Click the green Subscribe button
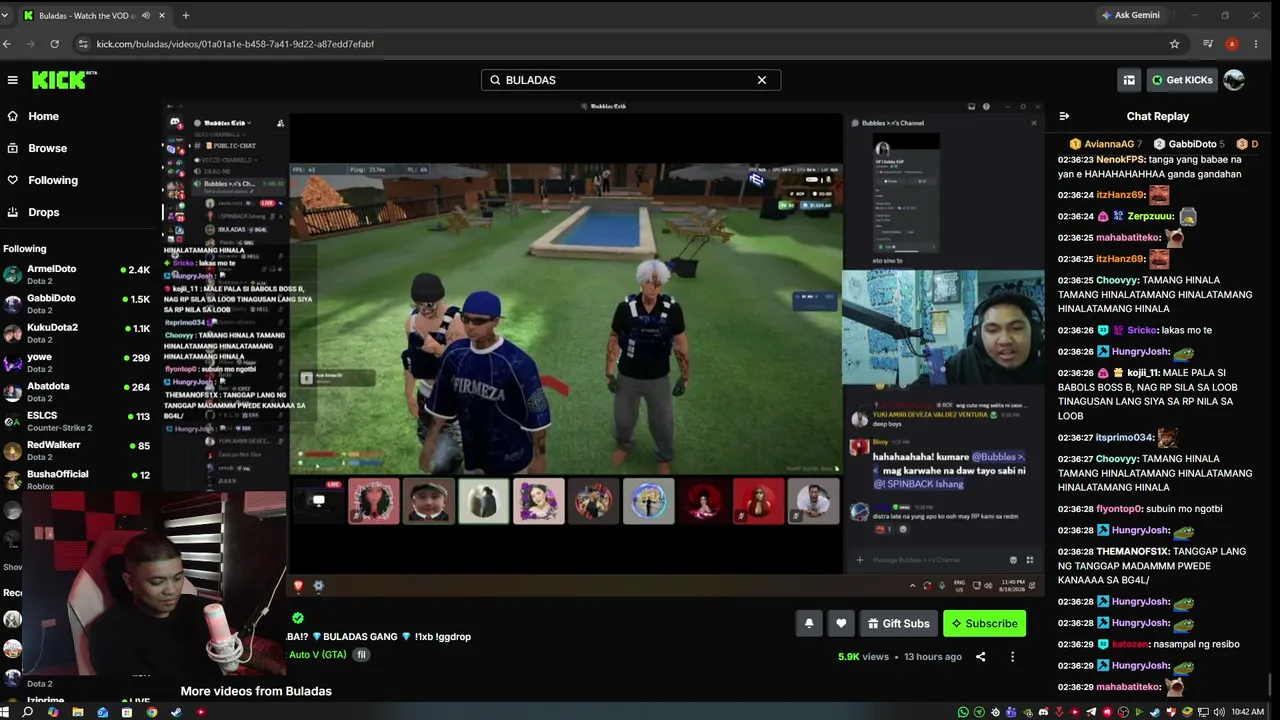 984,623
